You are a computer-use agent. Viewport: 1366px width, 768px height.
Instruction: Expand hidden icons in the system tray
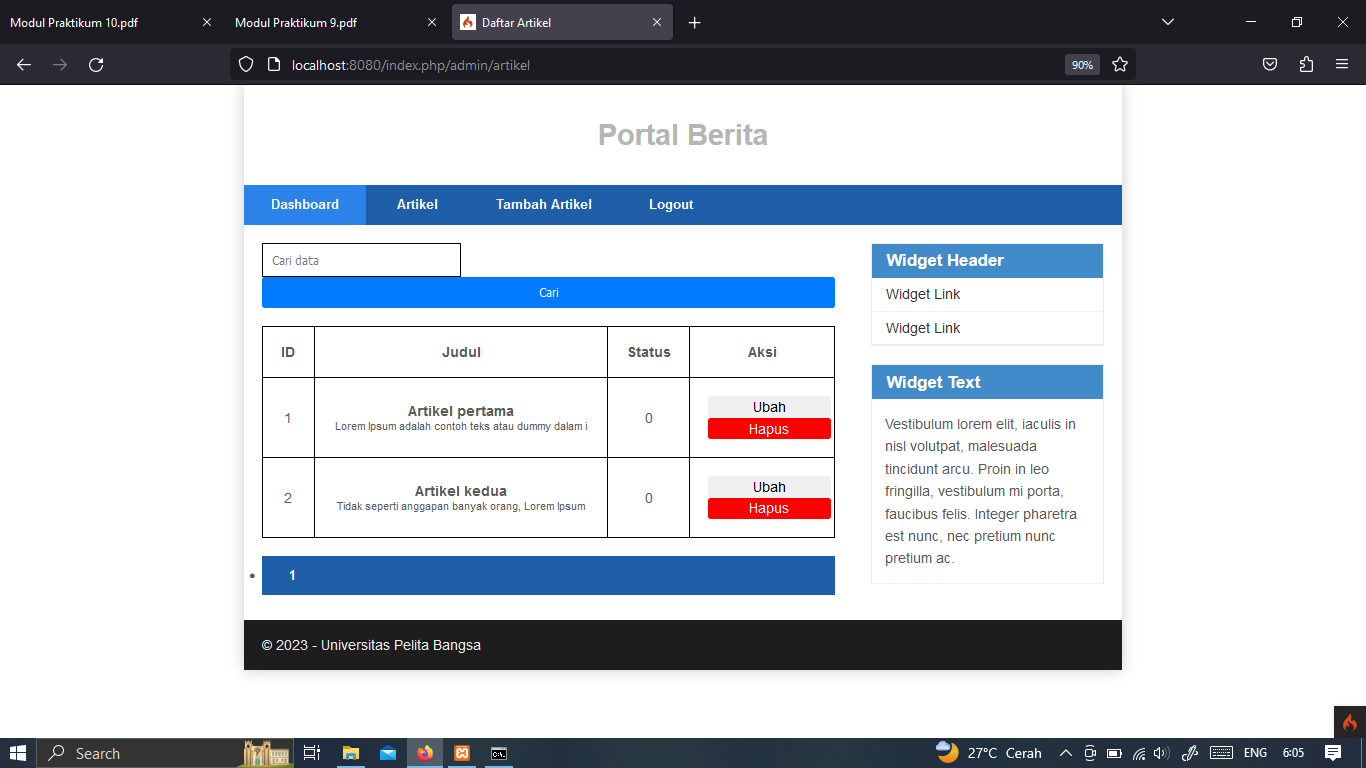tap(1065, 753)
